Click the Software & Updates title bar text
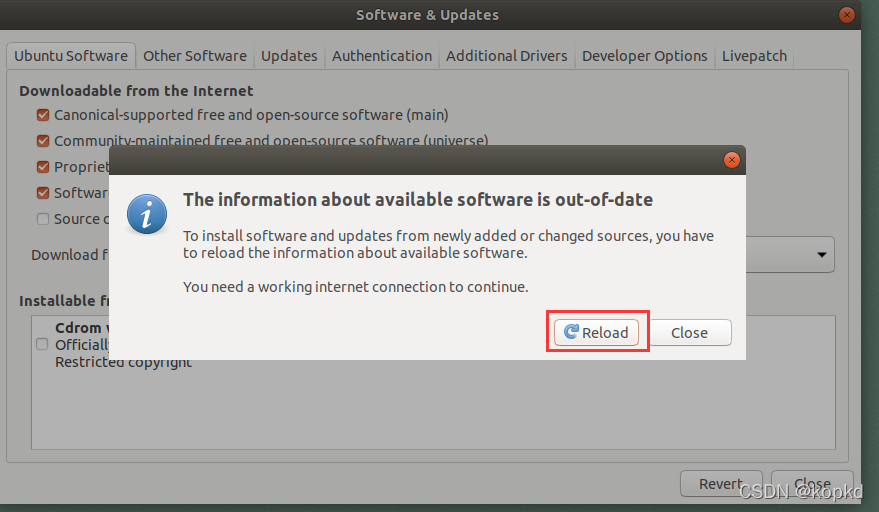The height and width of the screenshot is (512, 879). [x=427, y=15]
